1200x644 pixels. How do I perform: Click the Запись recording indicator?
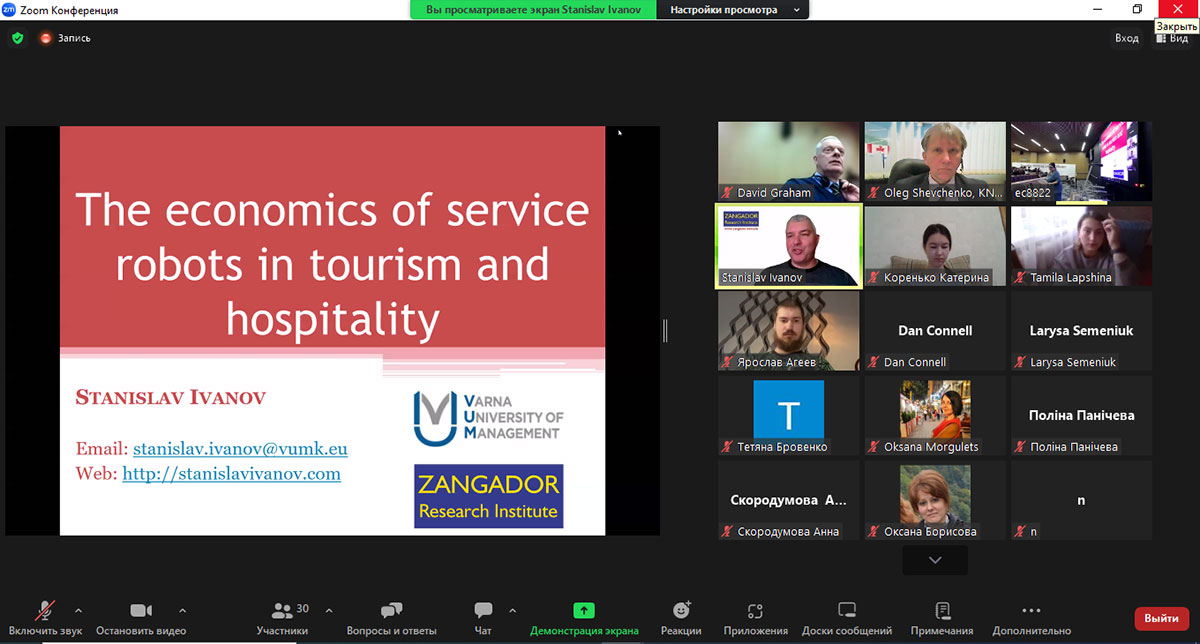65,38
